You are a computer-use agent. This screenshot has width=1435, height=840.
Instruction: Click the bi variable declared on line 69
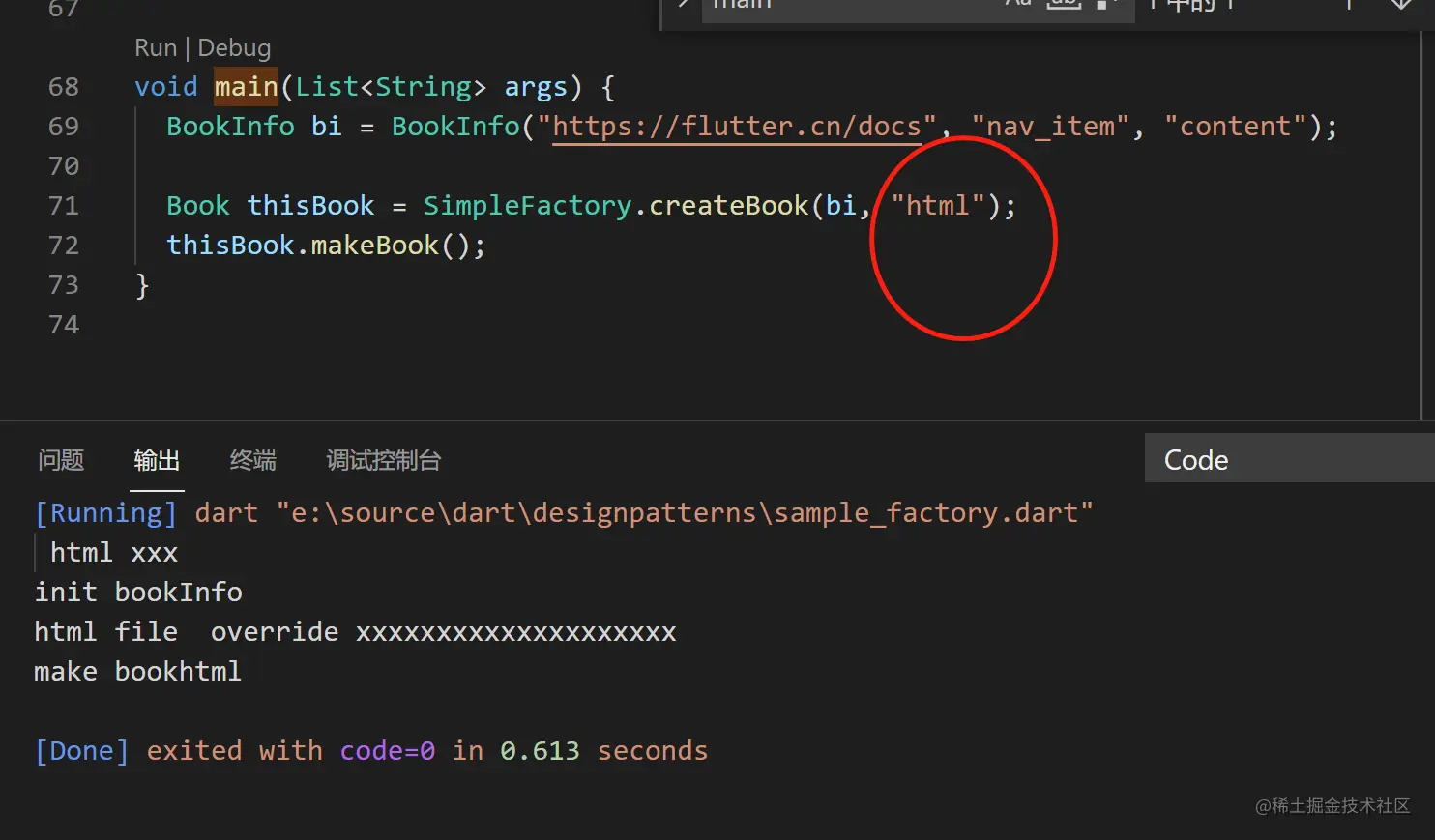(327, 127)
